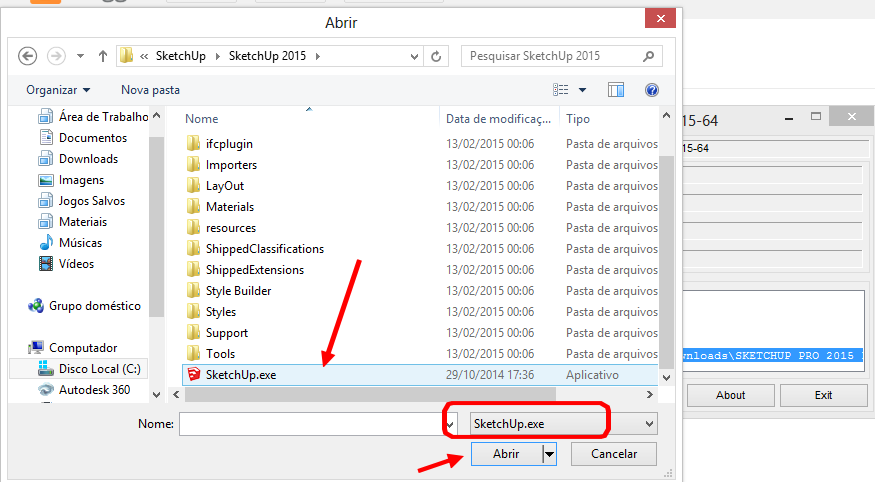The image size is (875, 482).
Task: Open help with the question mark icon
Action: pos(651,90)
